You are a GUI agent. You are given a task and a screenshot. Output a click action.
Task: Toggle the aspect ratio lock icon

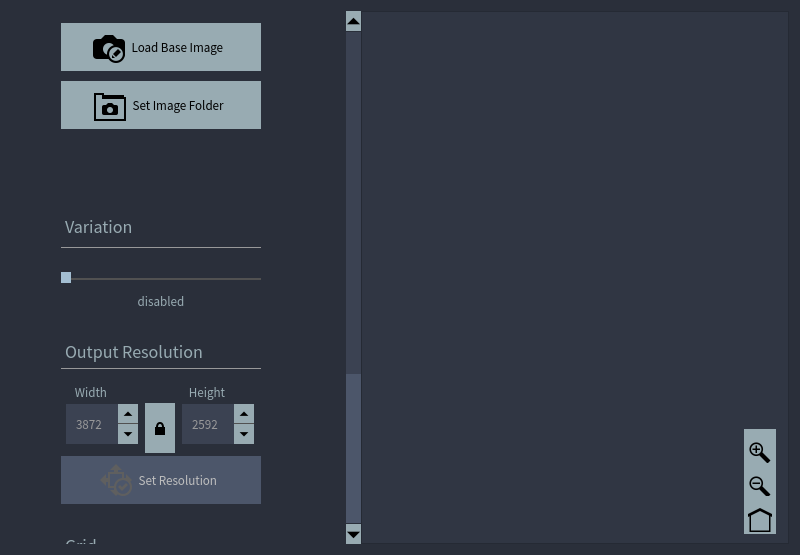pyautogui.click(x=160, y=428)
